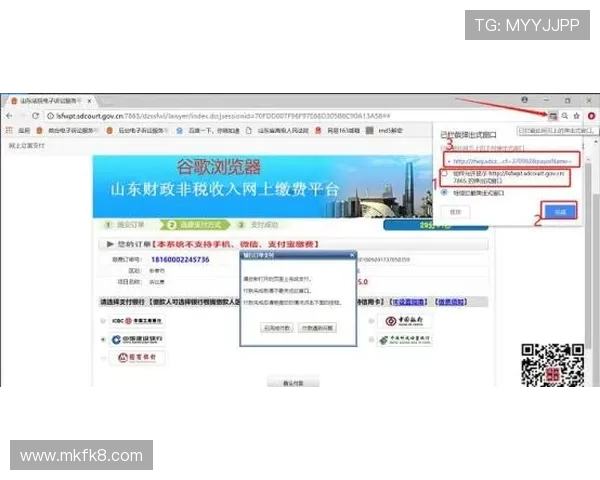Bookmark this page with the star icon
Viewport: 600px width, 480px height.
[x=577, y=116]
